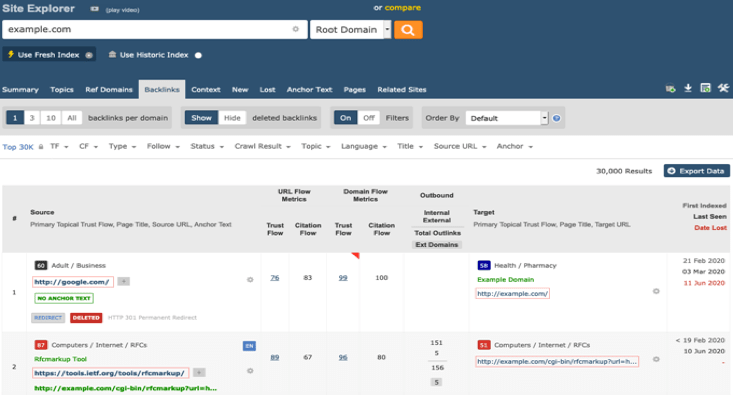Turn Filters On
The width and height of the screenshot is (733, 395).
coord(345,118)
